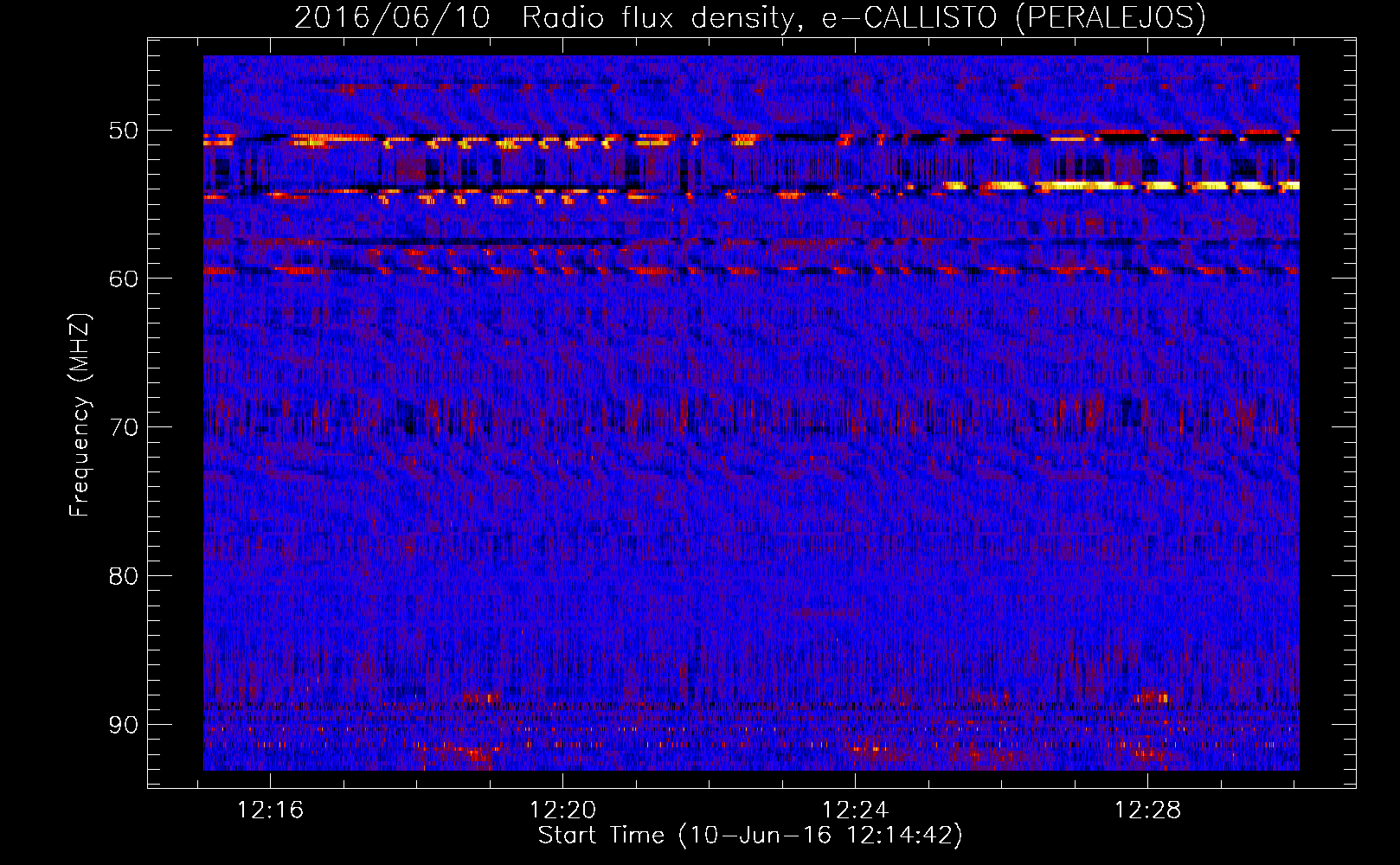The height and width of the screenshot is (865, 1400).
Task: Click the 12:20 time tick label
Action: [563, 811]
